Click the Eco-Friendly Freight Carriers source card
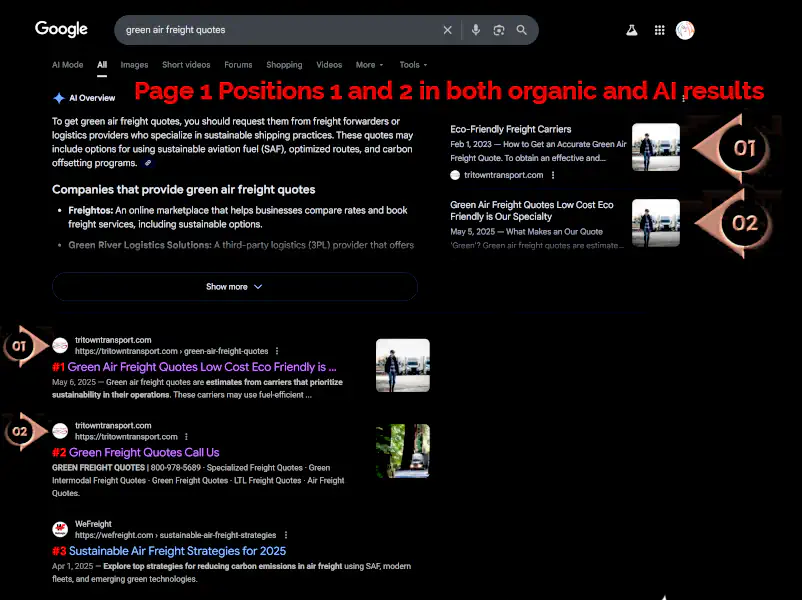The width and height of the screenshot is (802, 600). click(x=511, y=130)
